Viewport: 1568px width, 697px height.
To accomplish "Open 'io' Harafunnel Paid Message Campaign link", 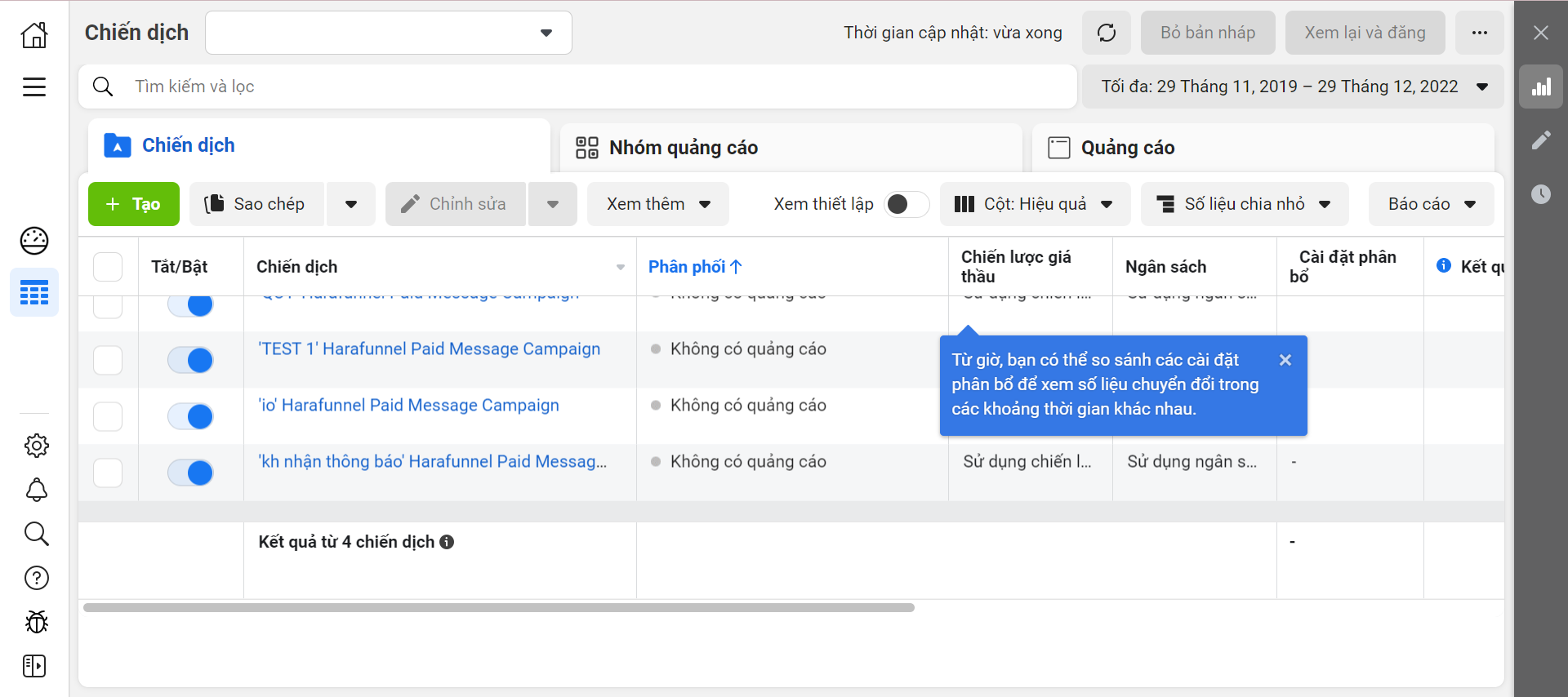I will 408,406.
